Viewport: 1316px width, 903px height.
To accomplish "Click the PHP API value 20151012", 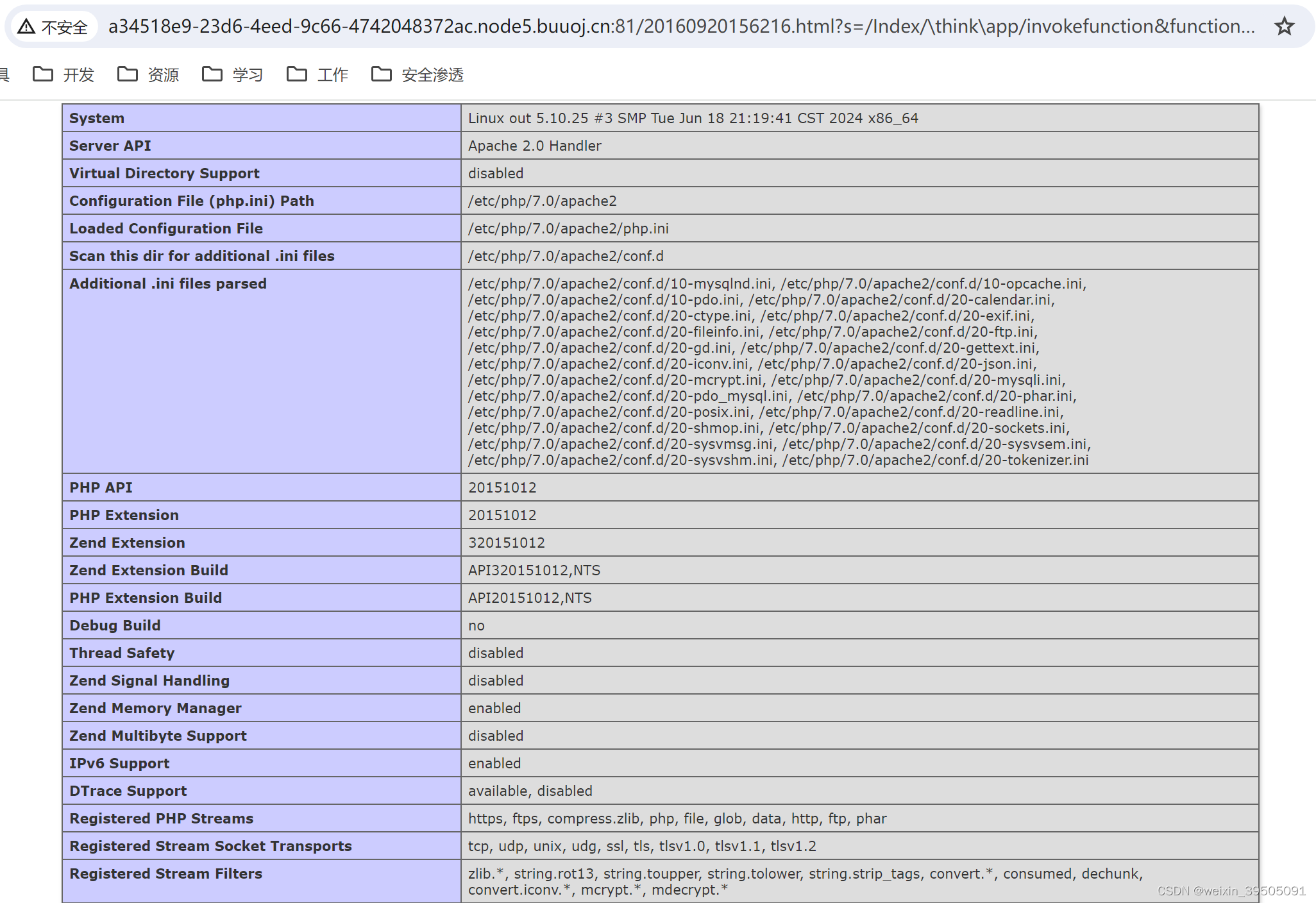I will [x=502, y=487].
